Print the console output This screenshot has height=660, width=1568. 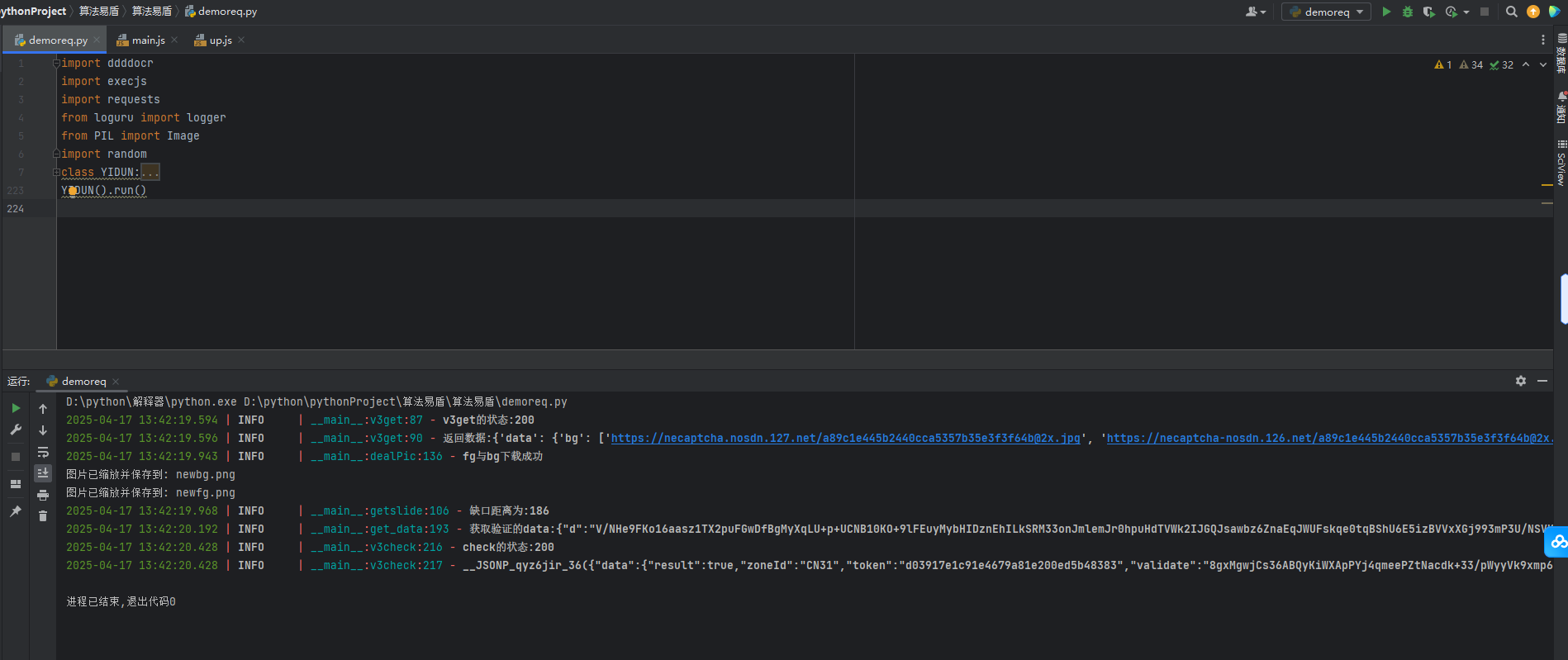pyautogui.click(x=43, y=495)
